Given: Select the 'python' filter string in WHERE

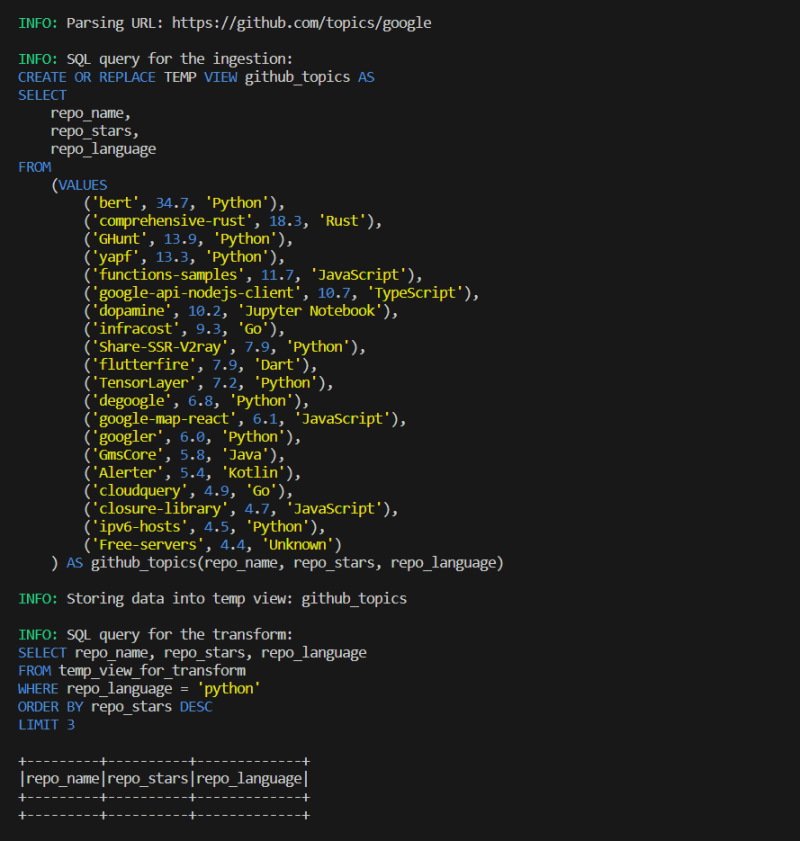Looking at the screenshot, I should tap(228, 689).
